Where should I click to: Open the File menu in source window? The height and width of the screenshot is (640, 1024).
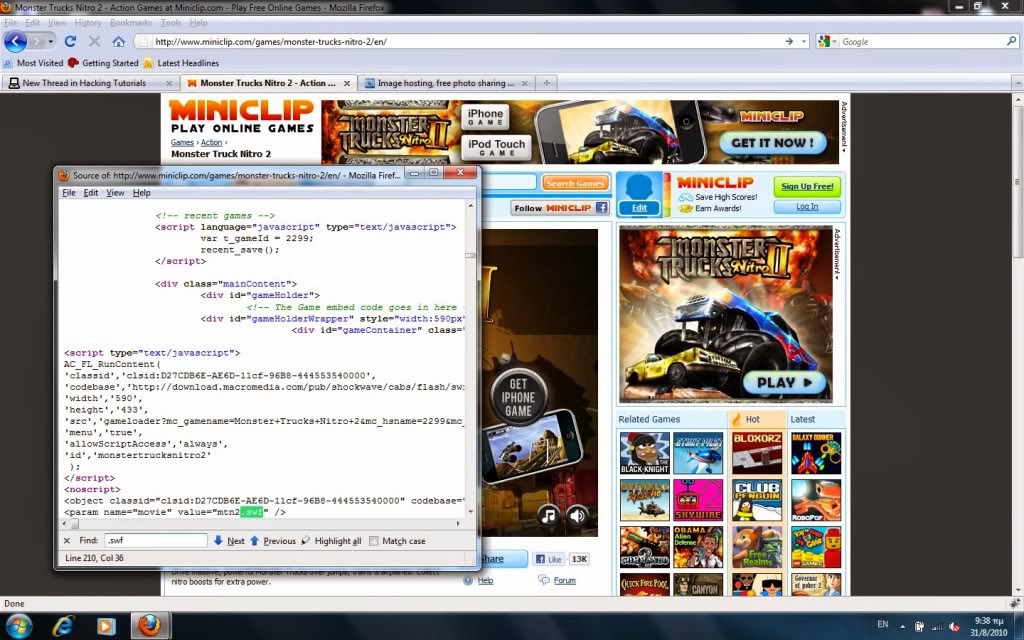tap(69, 193)
